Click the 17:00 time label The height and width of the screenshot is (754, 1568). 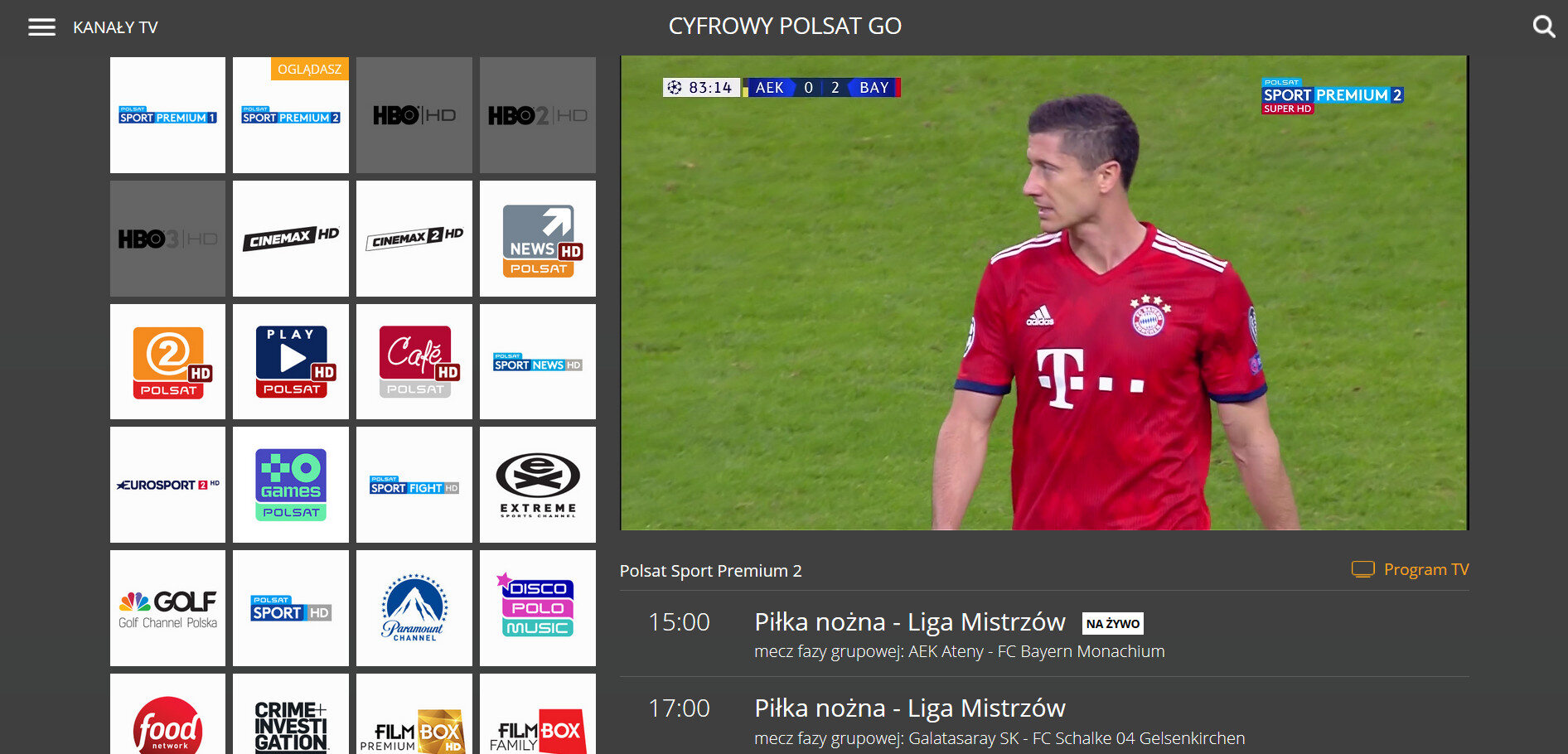pos(679,708)
